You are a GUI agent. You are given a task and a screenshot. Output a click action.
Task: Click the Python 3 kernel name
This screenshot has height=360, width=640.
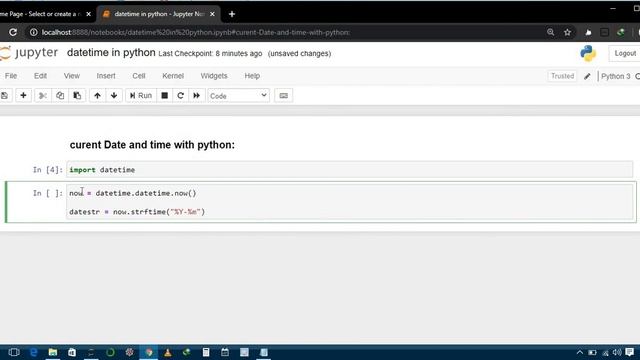(616, 76)
